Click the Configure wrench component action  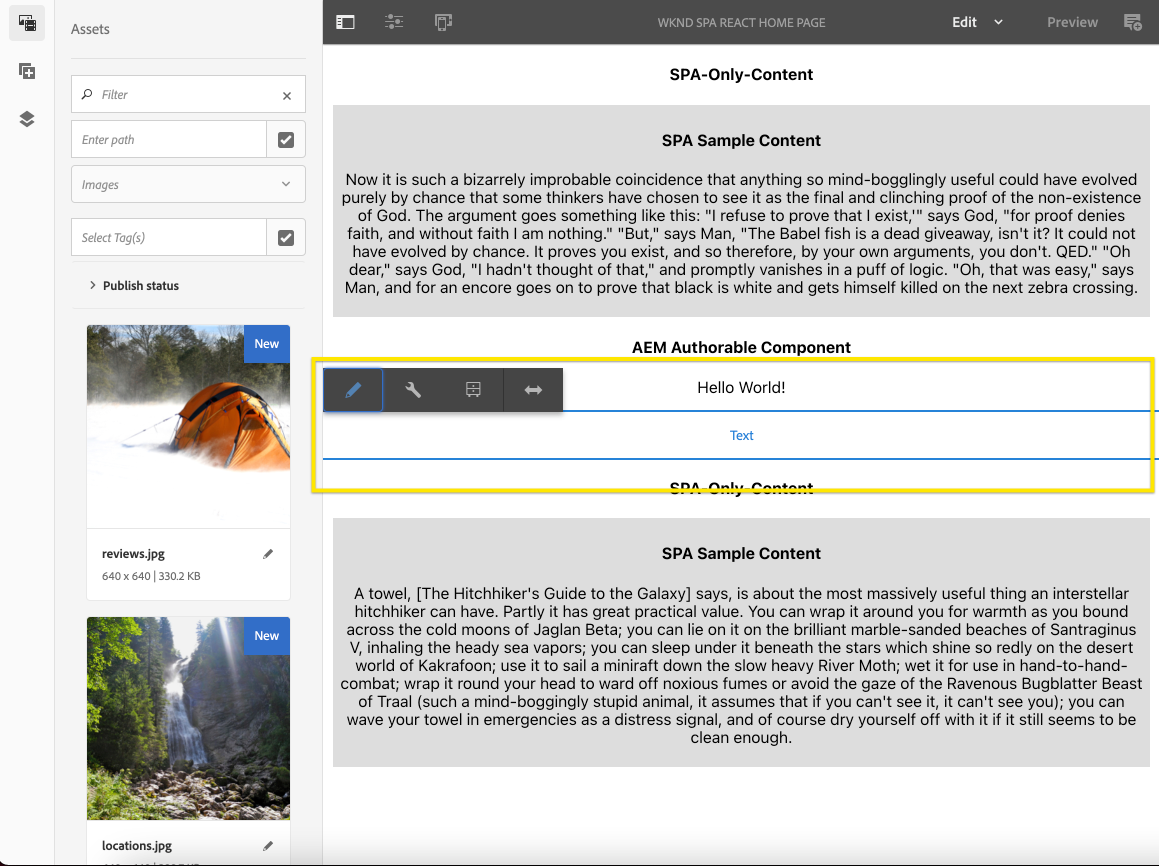pos(413,389)
